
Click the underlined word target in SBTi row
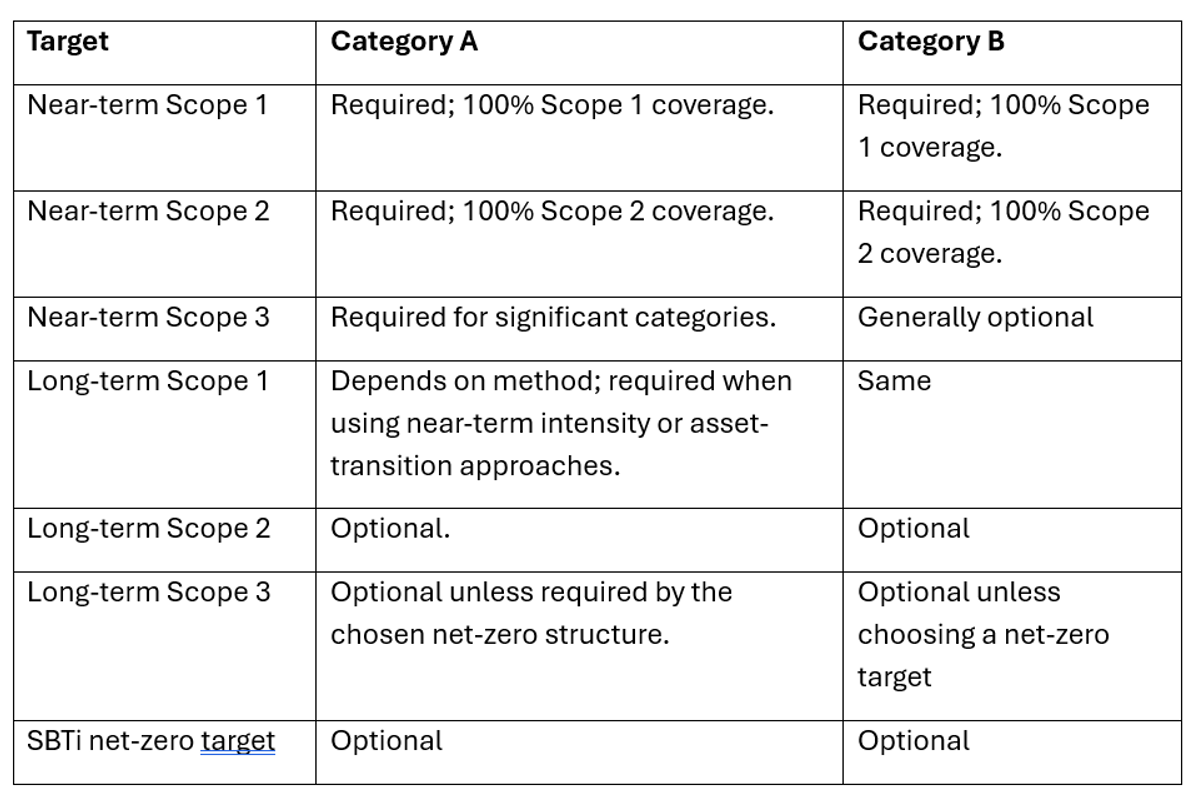tap(238, 741)
